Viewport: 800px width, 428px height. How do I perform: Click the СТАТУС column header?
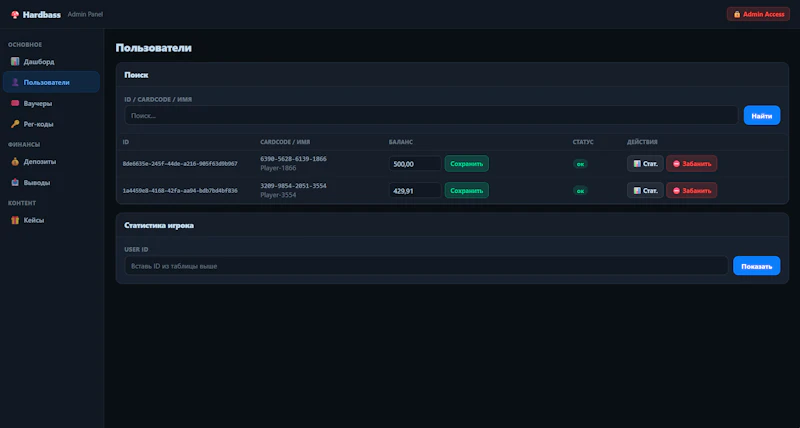coord(583,142)
